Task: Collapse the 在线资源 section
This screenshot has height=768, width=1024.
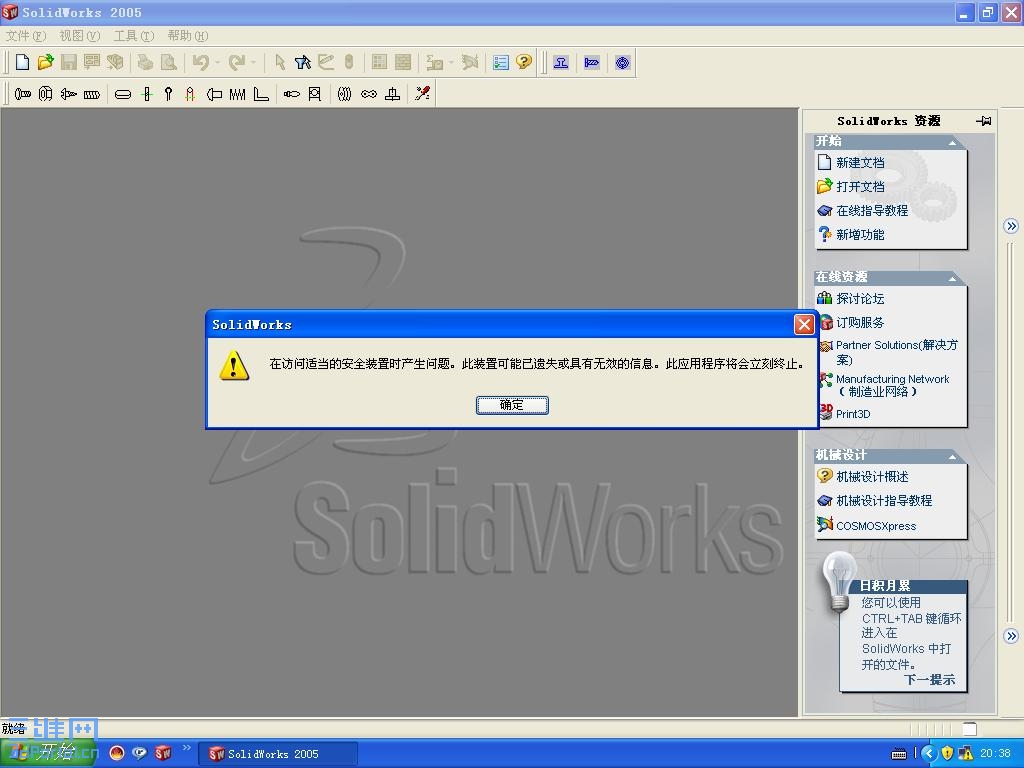Action: pyautogui.click(x=952, y=279)
